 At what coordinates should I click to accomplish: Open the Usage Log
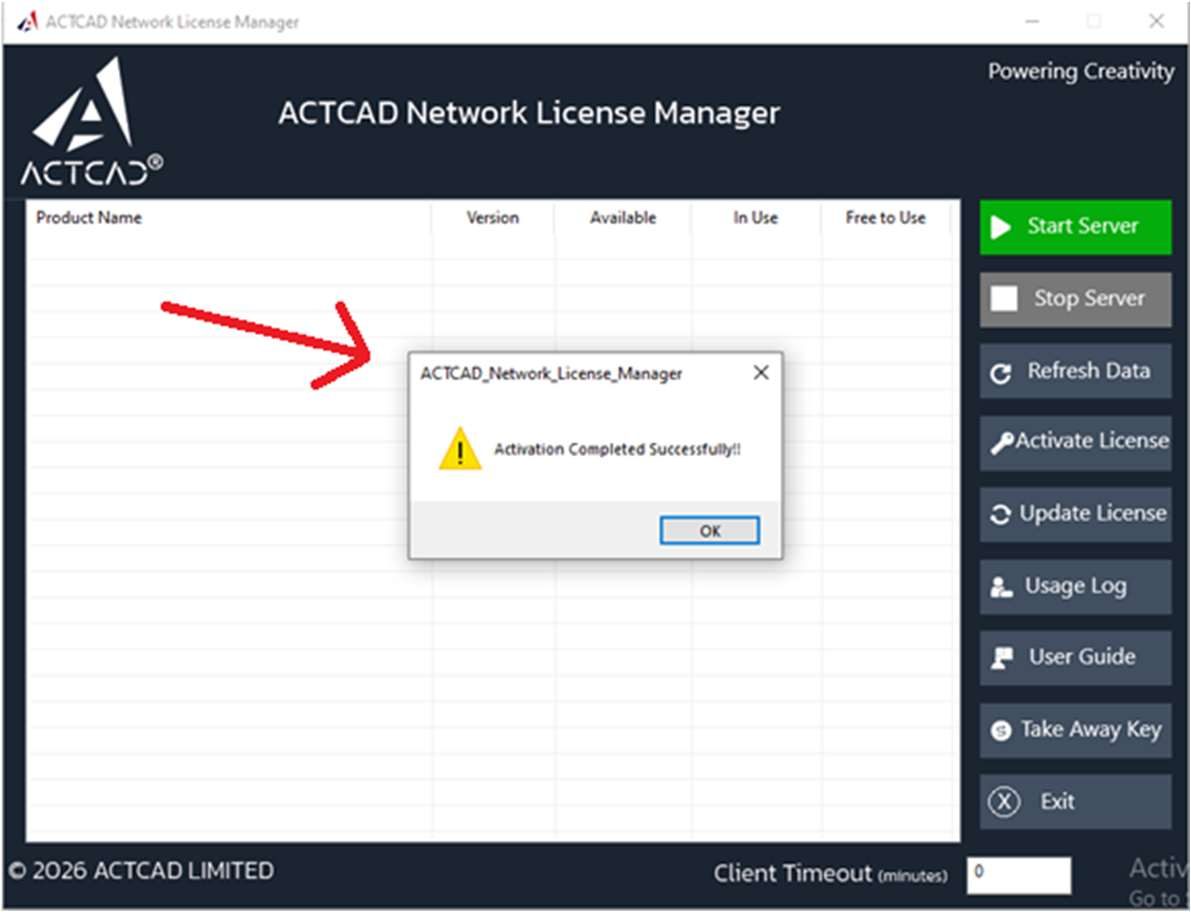pyautogui.click(x=1076, y=587)
